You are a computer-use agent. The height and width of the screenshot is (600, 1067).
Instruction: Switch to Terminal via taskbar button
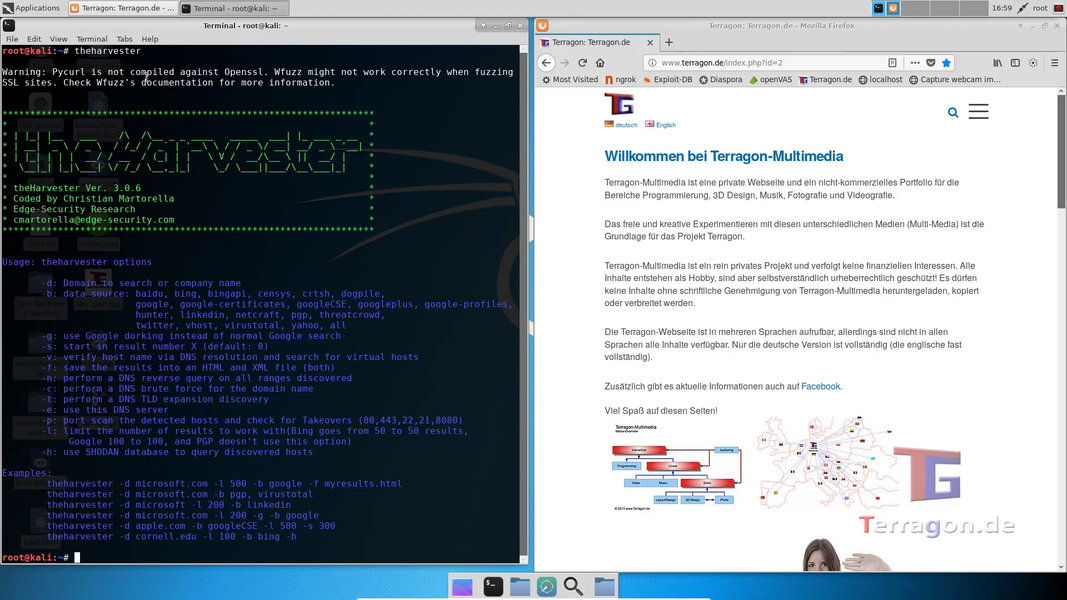[234, 8]
